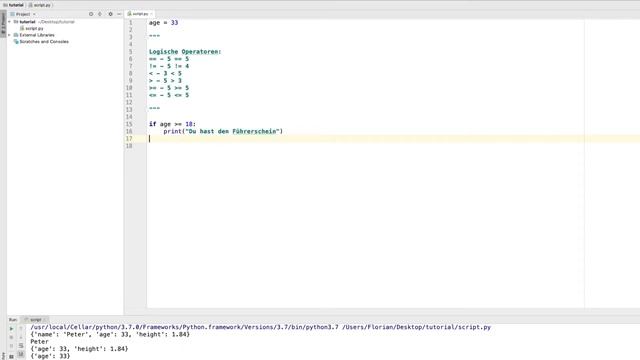The width and height of the screenshot is (640, 360).
Task: Click line number 15 in the gutter
Action: tap(129, 124)
